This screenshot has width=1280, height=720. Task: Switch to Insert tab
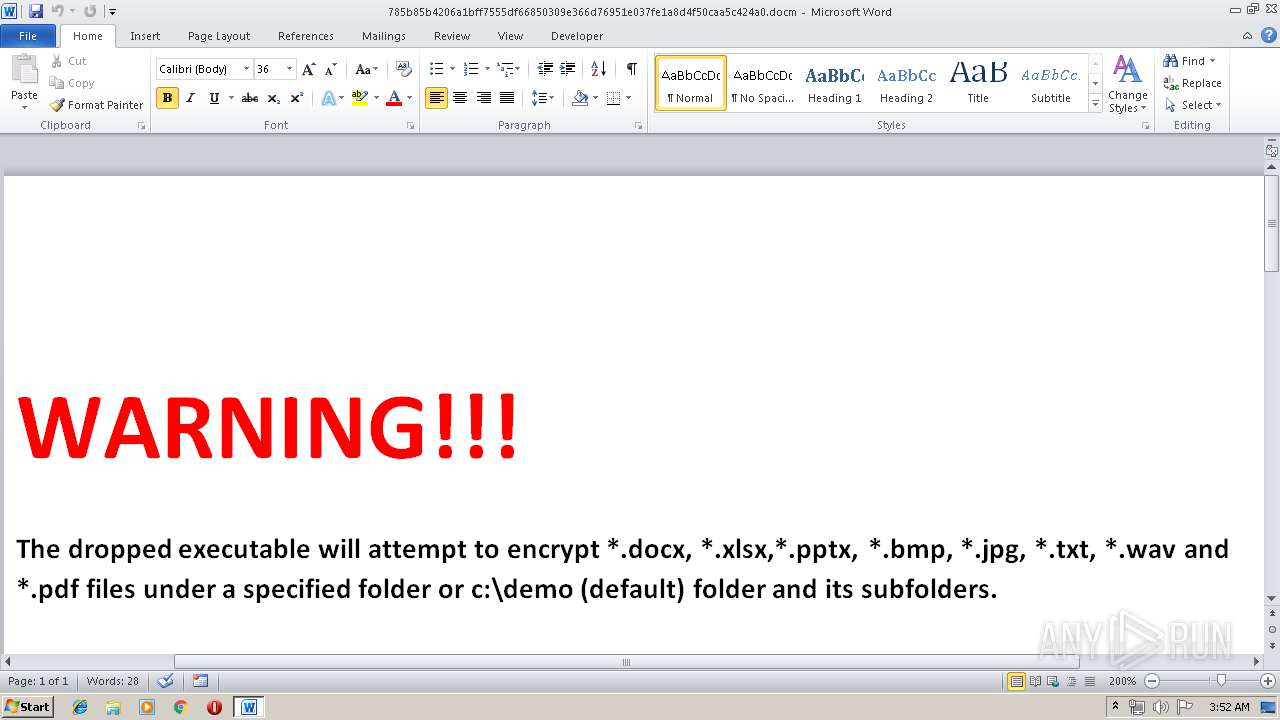(x=145, y=36)
